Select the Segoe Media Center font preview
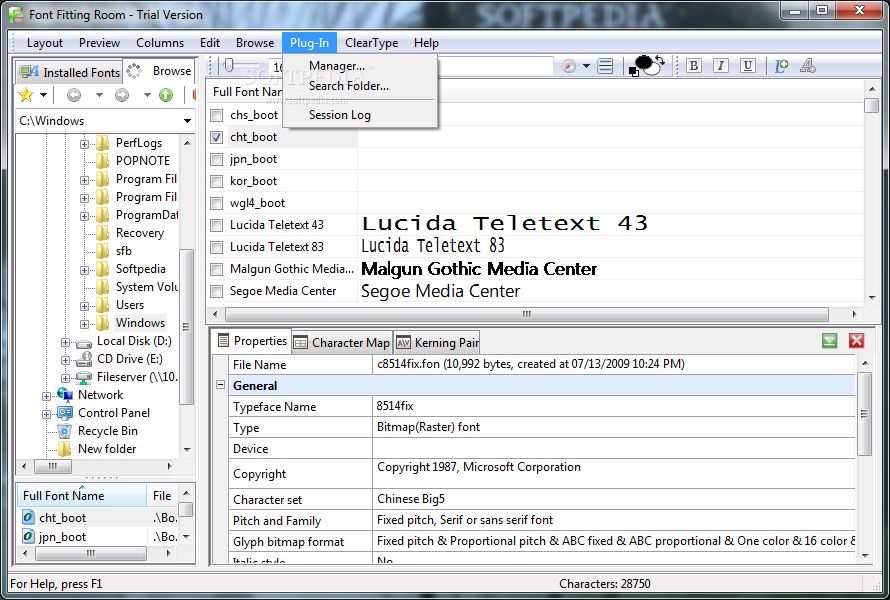This screenshot has height=600, width=890. coord(440,291)
